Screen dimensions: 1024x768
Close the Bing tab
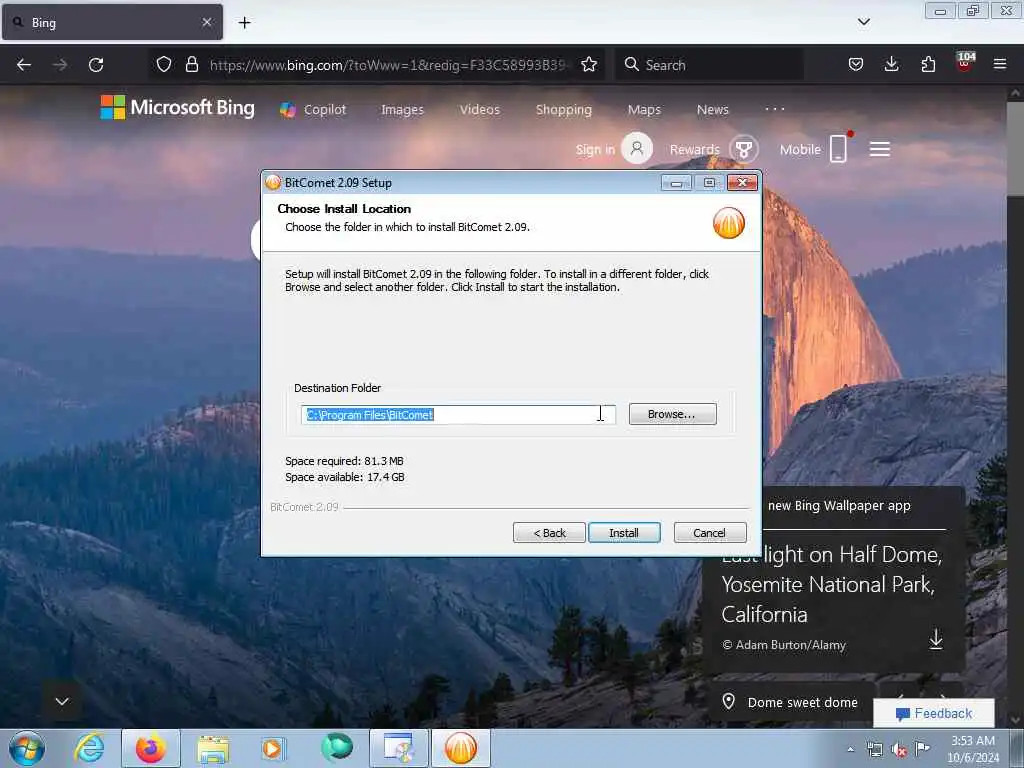tap(207, 22)
